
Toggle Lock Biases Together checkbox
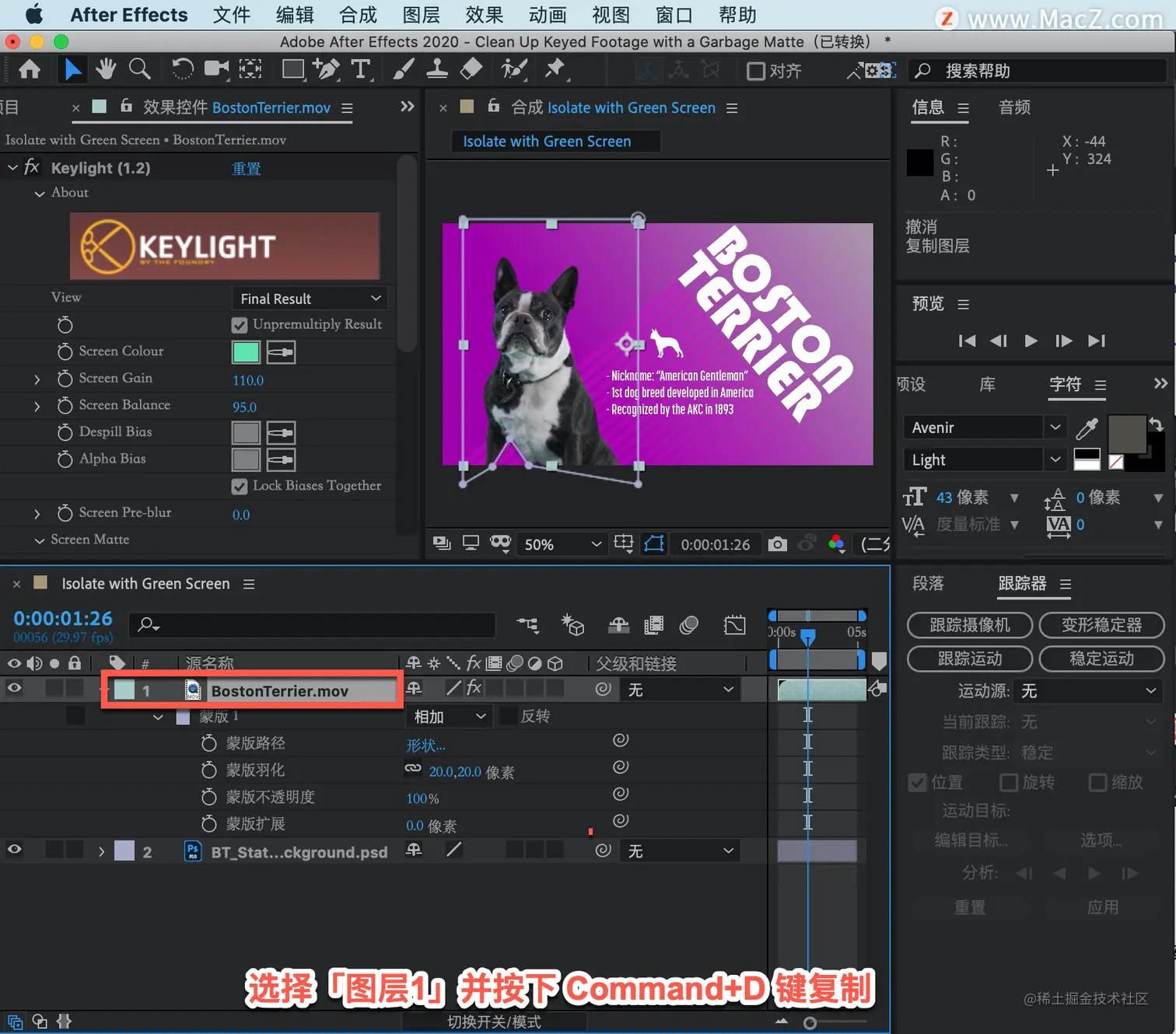coord(240,487)
